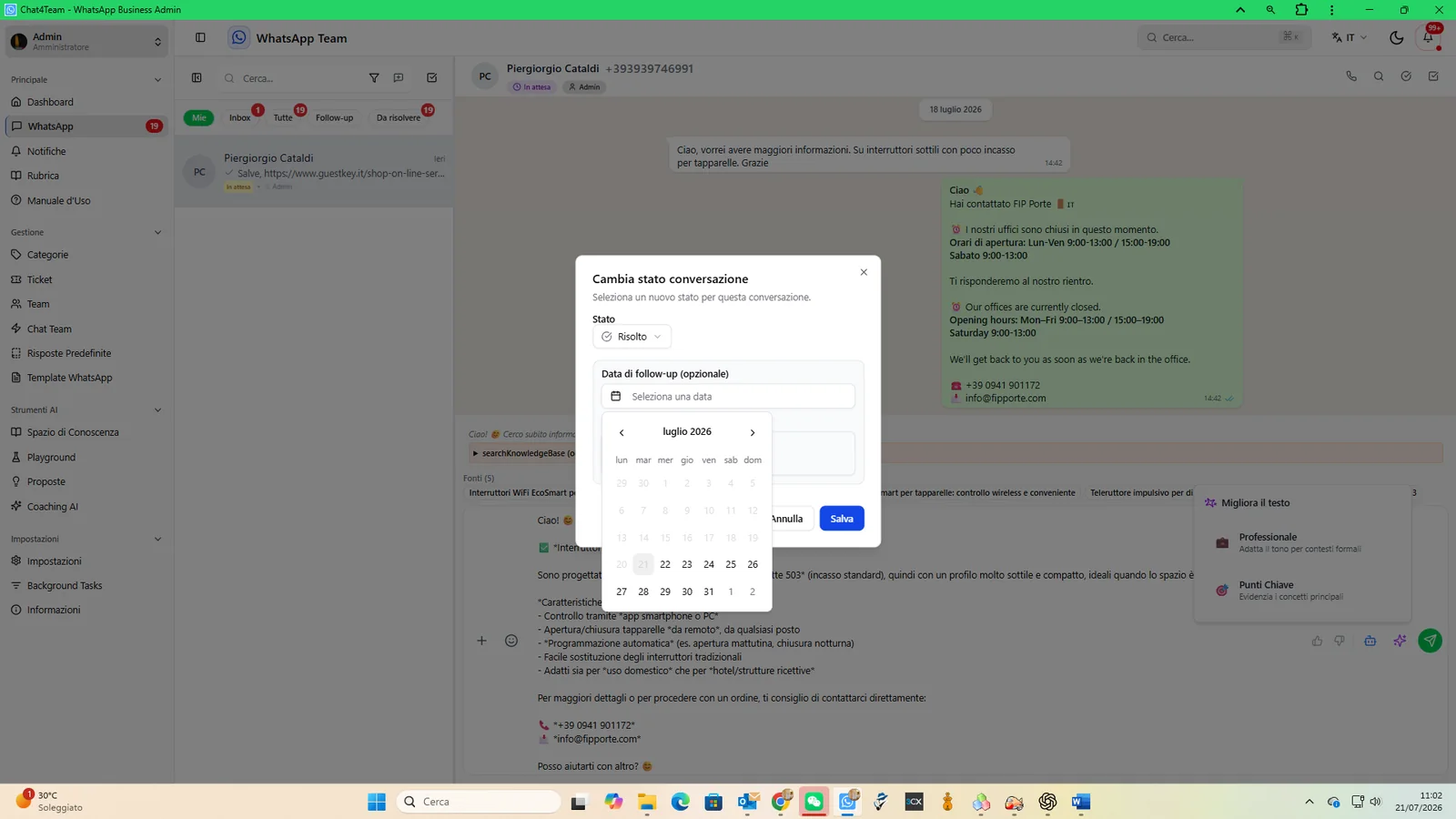Open the Admin account switcher
This screenshot has width=1456, height=819.
[x=86, y=41]
